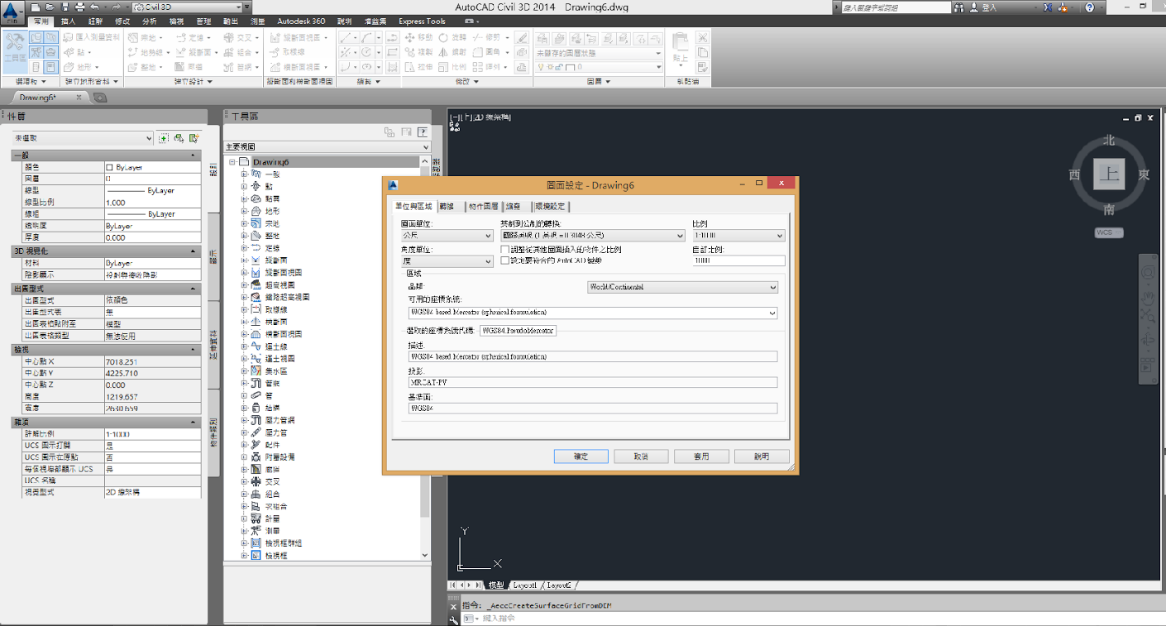Viewport: 1166px width, 626px height.
Task: Switch to the 縮寫 dialog tab
Action: [x=513, y=207]
